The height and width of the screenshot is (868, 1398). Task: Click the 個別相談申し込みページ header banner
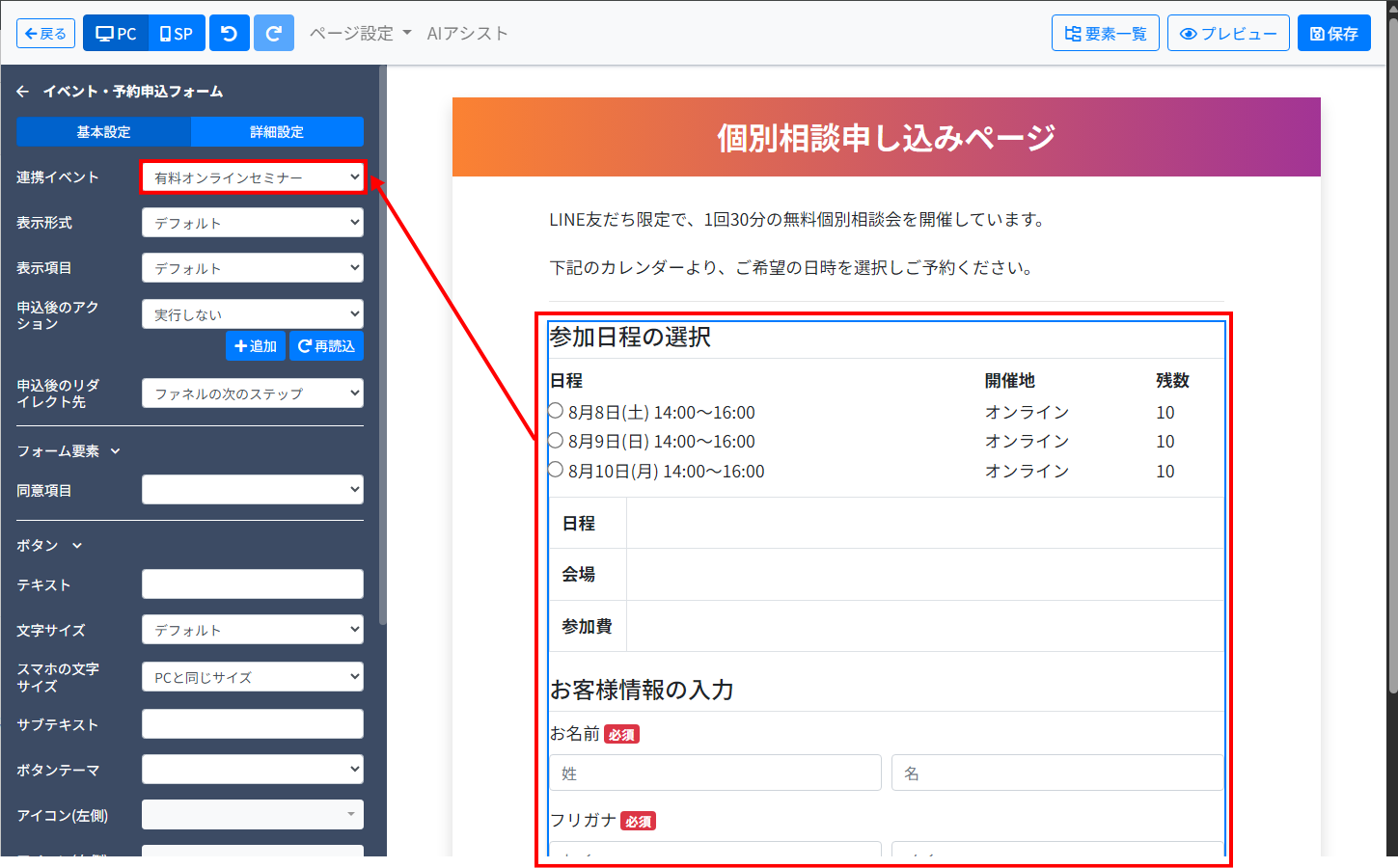tap(887, 137)
